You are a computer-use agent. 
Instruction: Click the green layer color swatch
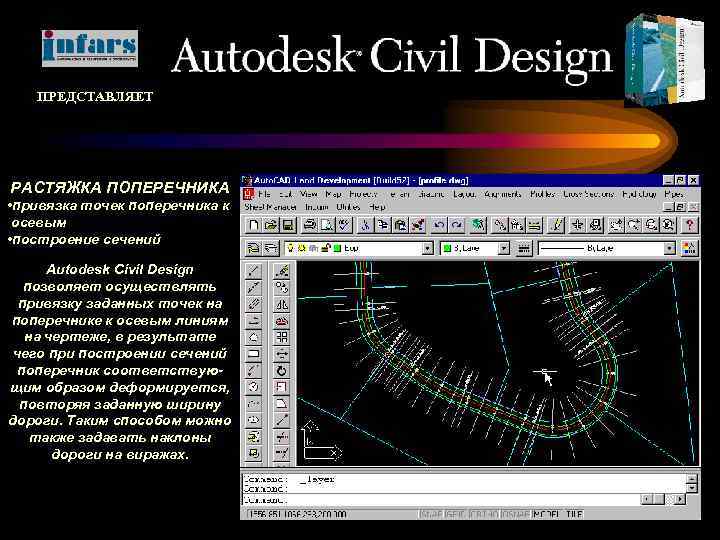(338, 248)
